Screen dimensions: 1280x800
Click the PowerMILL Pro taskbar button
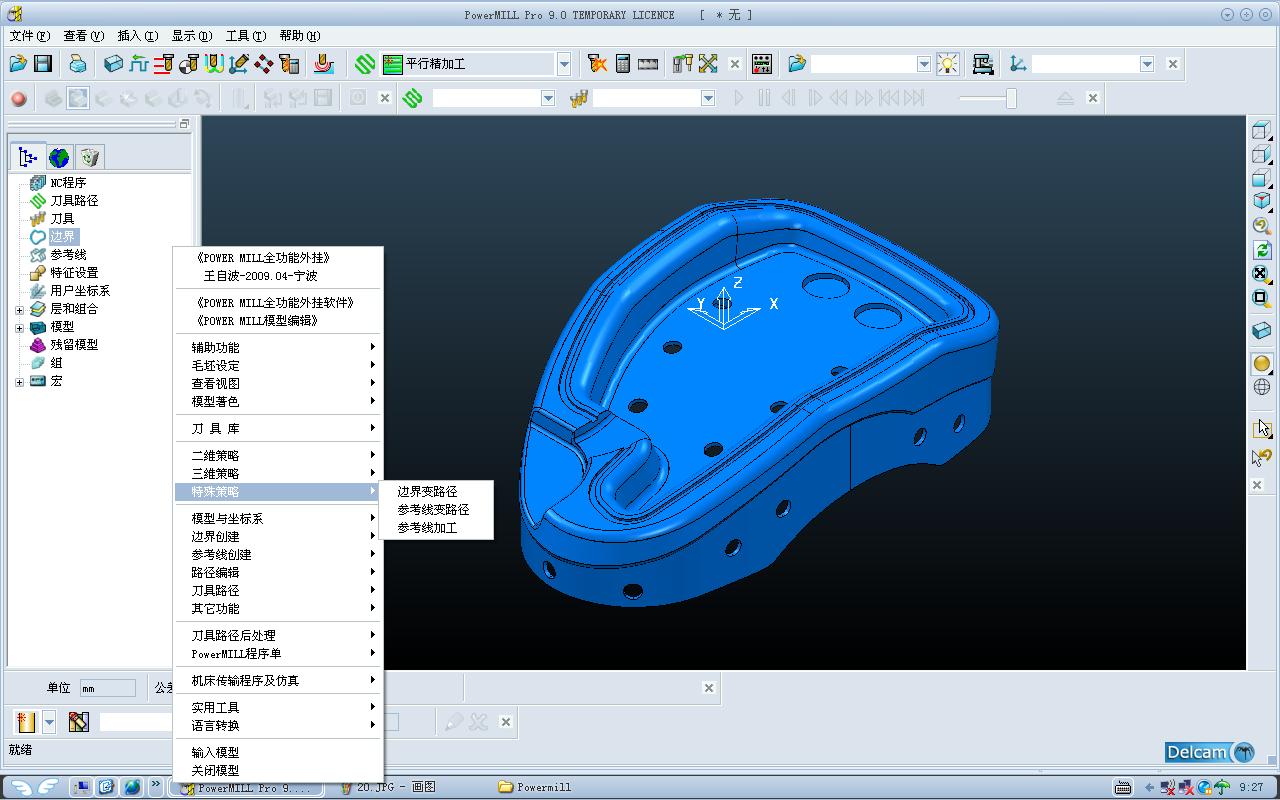245,787
